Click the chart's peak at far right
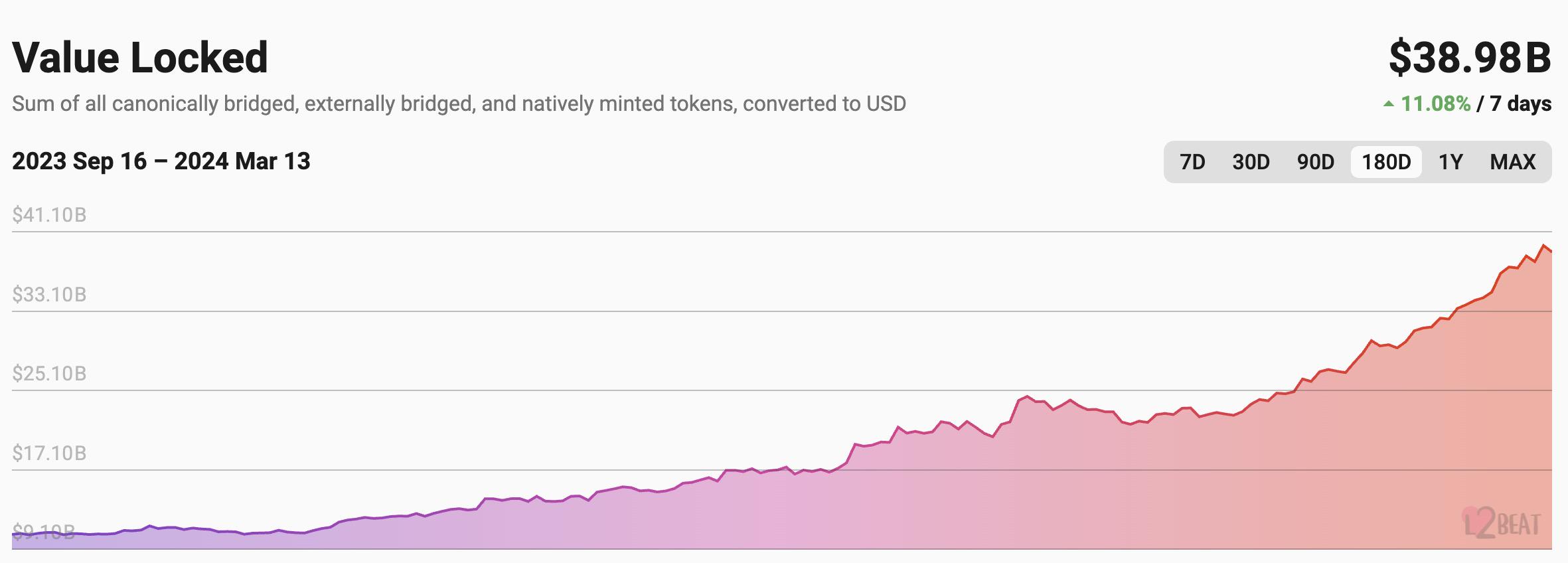Image resolution: width=1568 pixels, height=563 pixels. [x=1543, y=246]
